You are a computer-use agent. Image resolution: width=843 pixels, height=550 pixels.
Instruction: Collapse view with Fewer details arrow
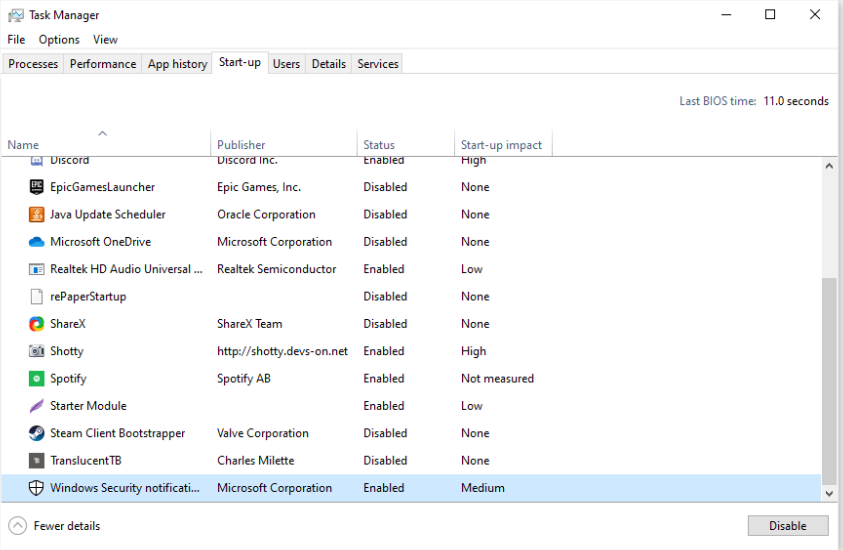17,526
